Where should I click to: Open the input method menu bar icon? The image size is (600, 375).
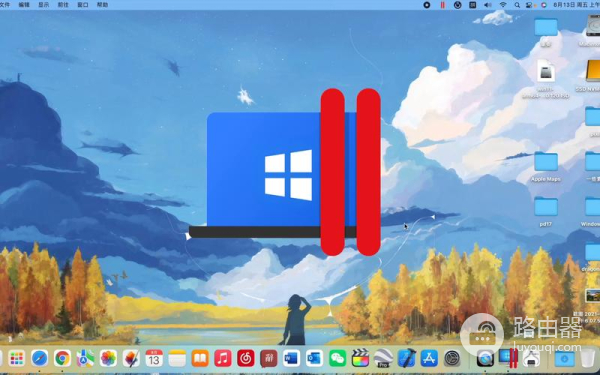(x=473, y=5)
